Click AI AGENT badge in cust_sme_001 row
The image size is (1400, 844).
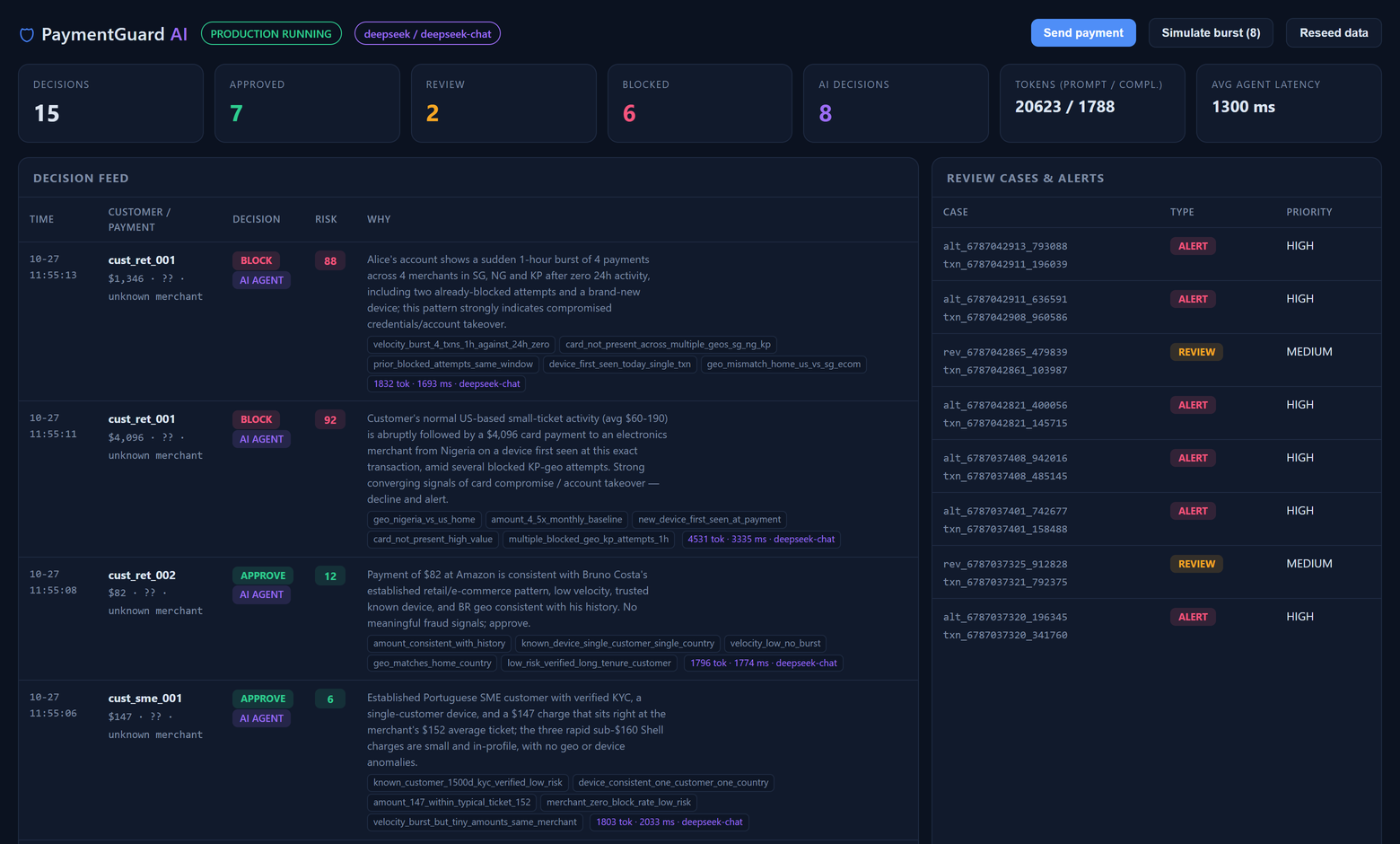(x=261, y=718)
